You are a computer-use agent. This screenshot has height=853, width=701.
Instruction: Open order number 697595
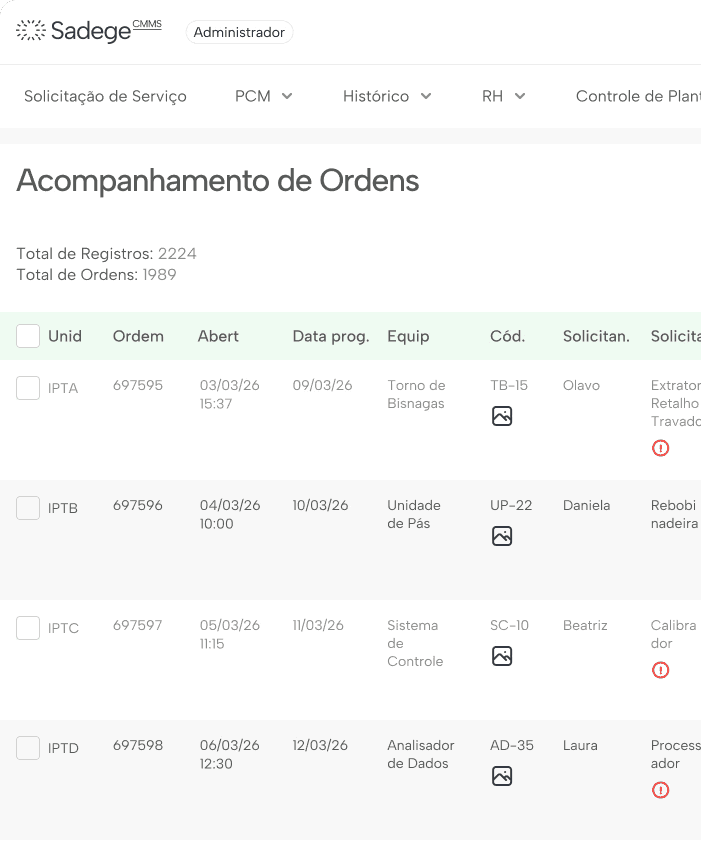[138, 387]
